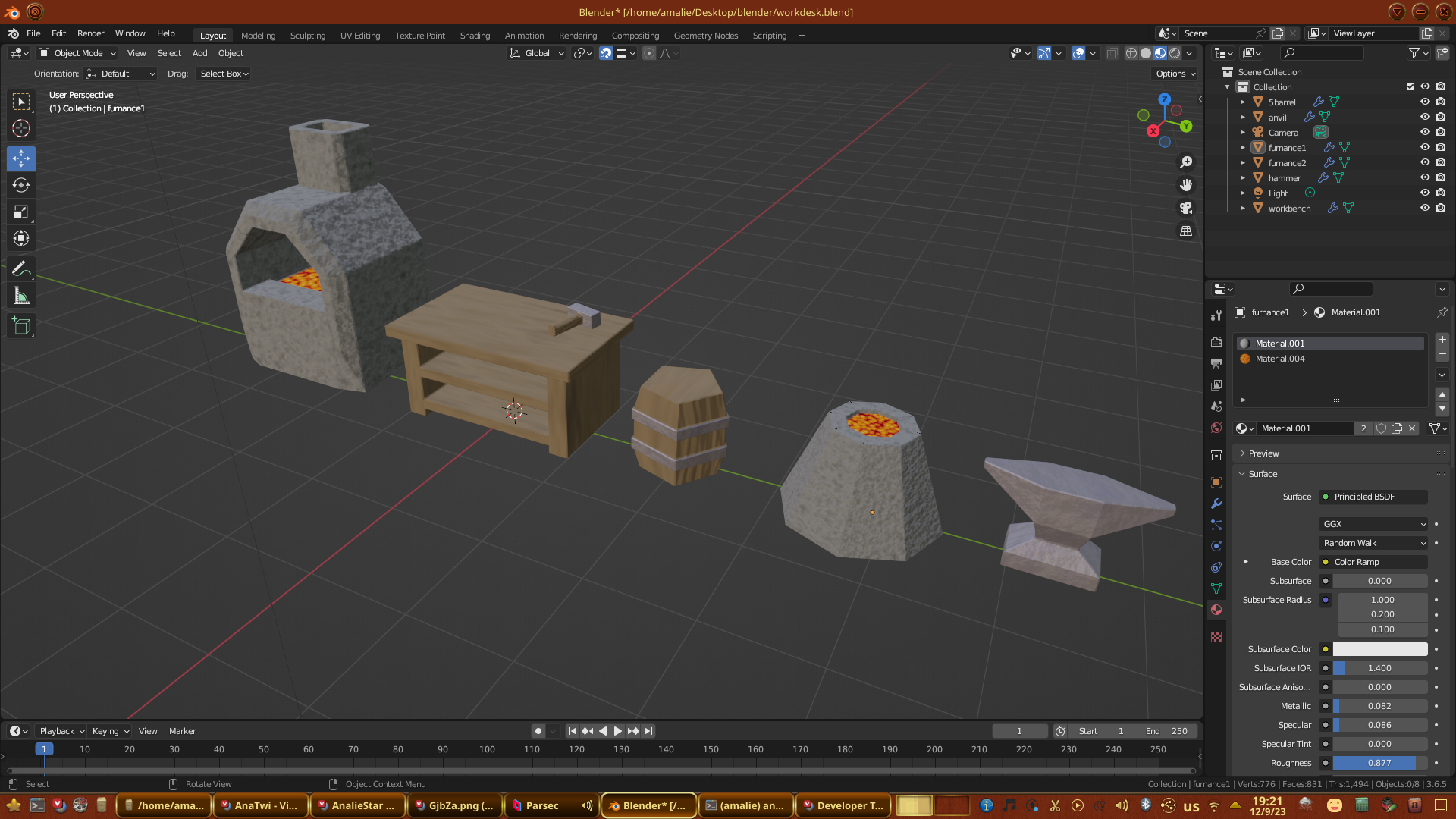Toggle camera view icon in viewport
Image resolution: width=1456 pixels, height=819 pixels.
pyautogui.click(x=1186, y=208)
